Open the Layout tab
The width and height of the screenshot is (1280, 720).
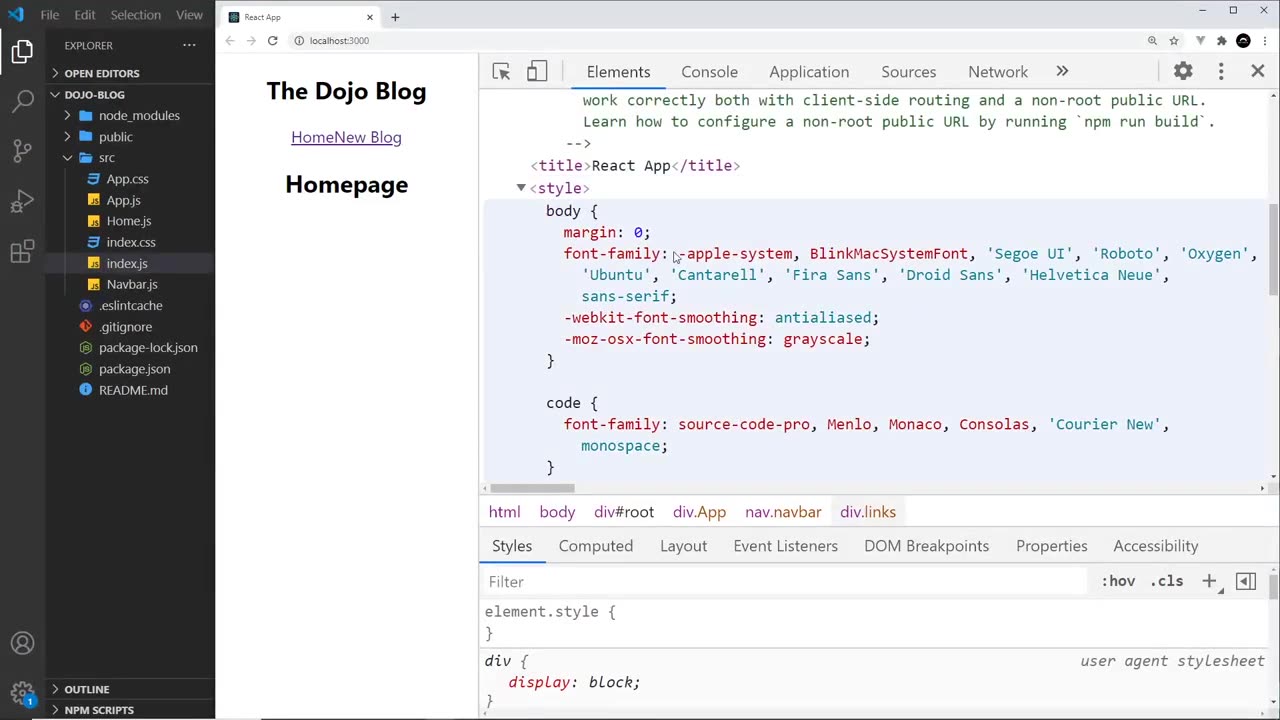683,546
